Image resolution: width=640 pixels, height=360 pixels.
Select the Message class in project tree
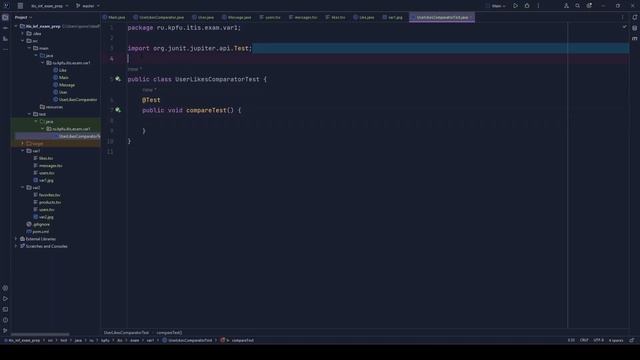64,85
